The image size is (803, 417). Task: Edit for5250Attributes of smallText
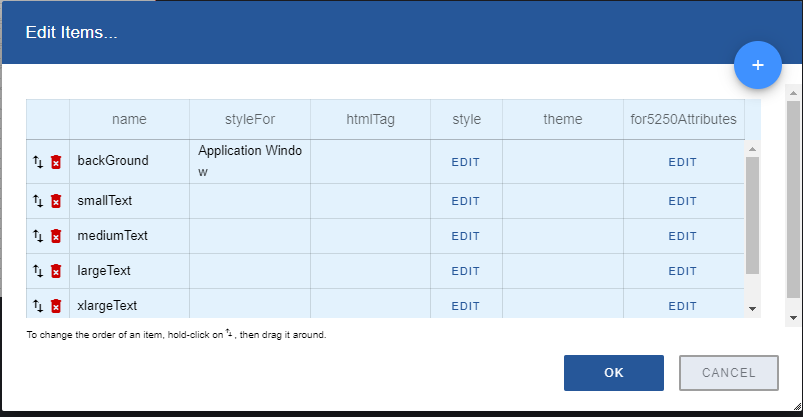click(682, 201)
